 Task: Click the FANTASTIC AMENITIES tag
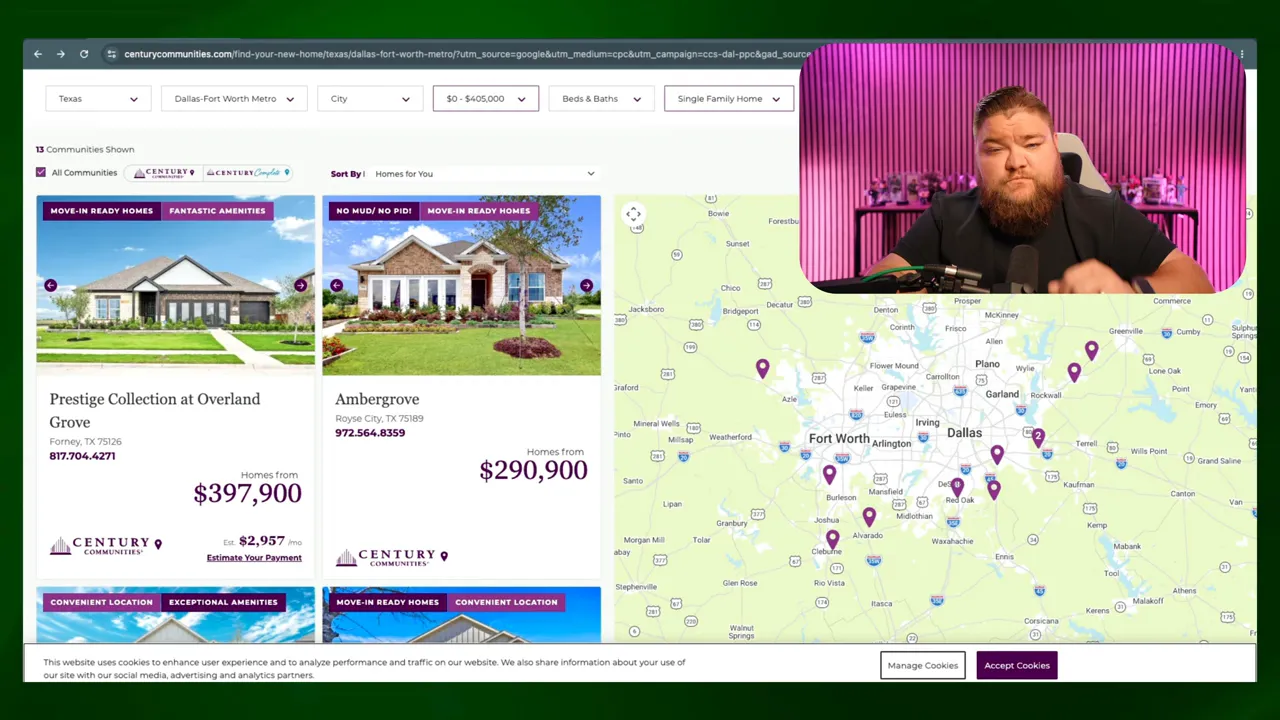coord(217,211)
